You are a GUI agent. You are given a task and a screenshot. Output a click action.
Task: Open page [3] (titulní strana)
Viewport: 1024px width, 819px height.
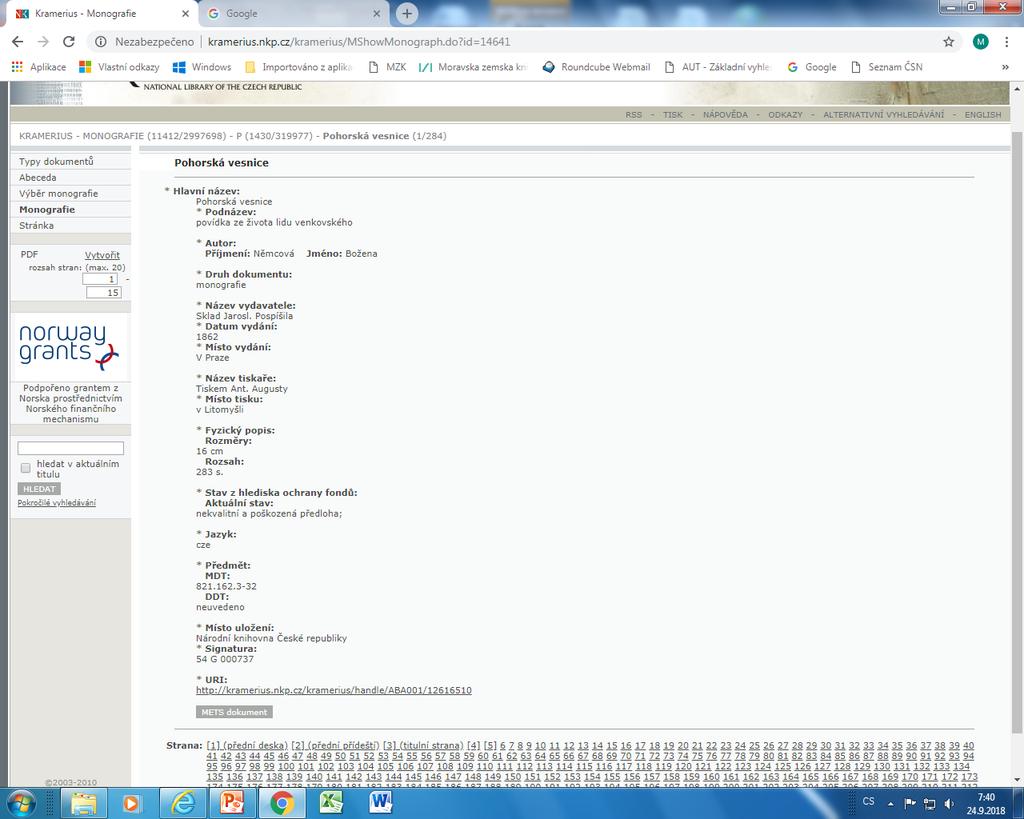click(423, 745)
